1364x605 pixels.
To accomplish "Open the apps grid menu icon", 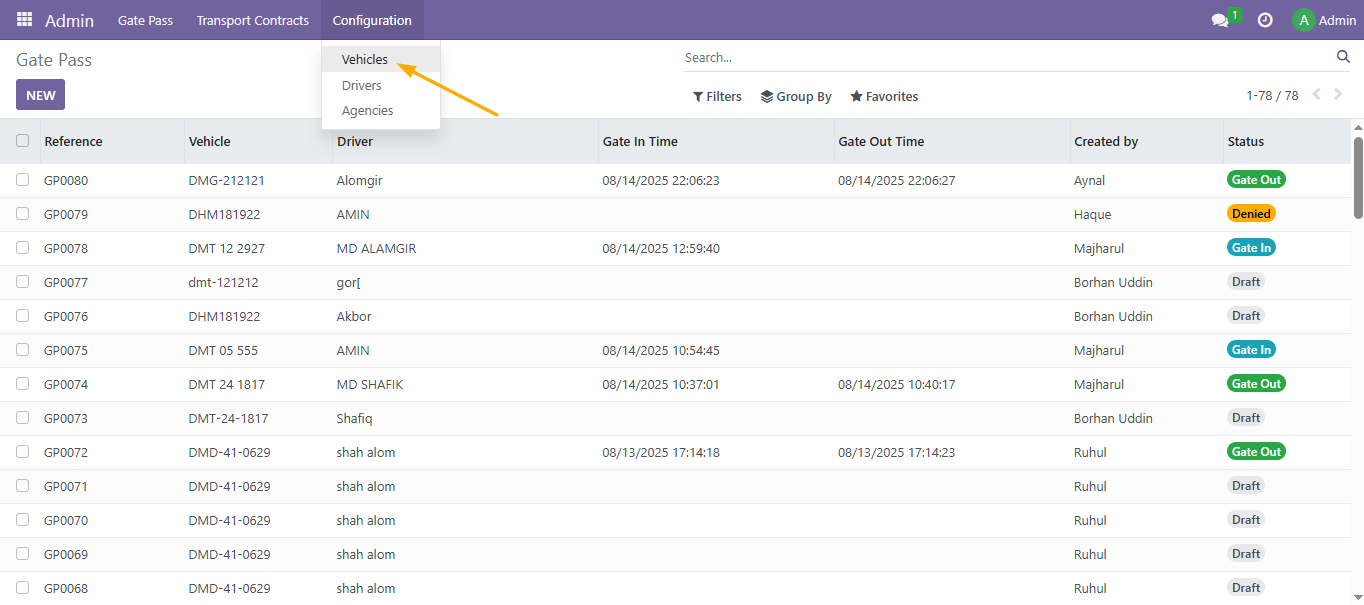I will 24,20.
